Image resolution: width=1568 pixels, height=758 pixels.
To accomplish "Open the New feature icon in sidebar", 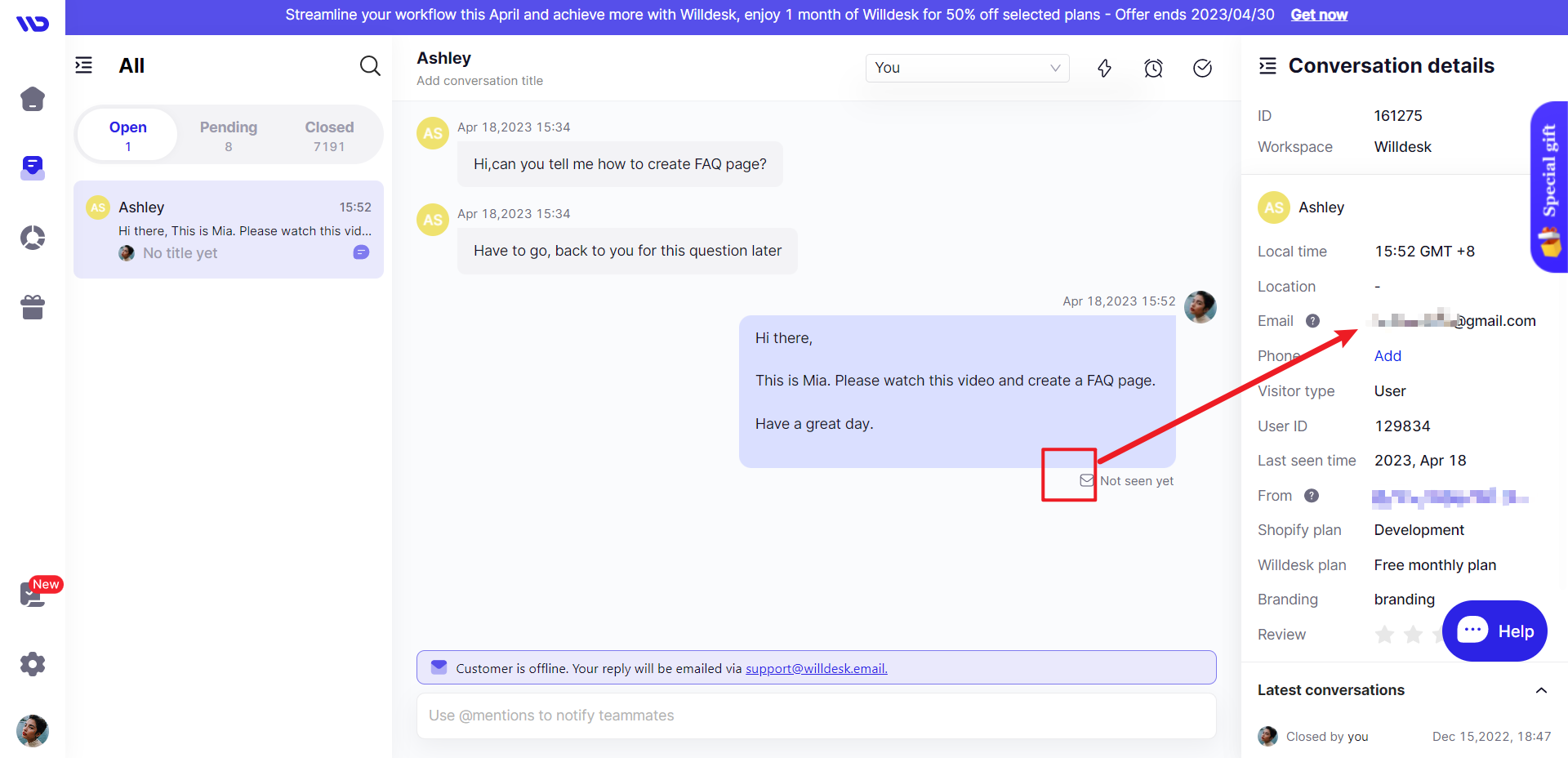I will click(x=33, y=594).
